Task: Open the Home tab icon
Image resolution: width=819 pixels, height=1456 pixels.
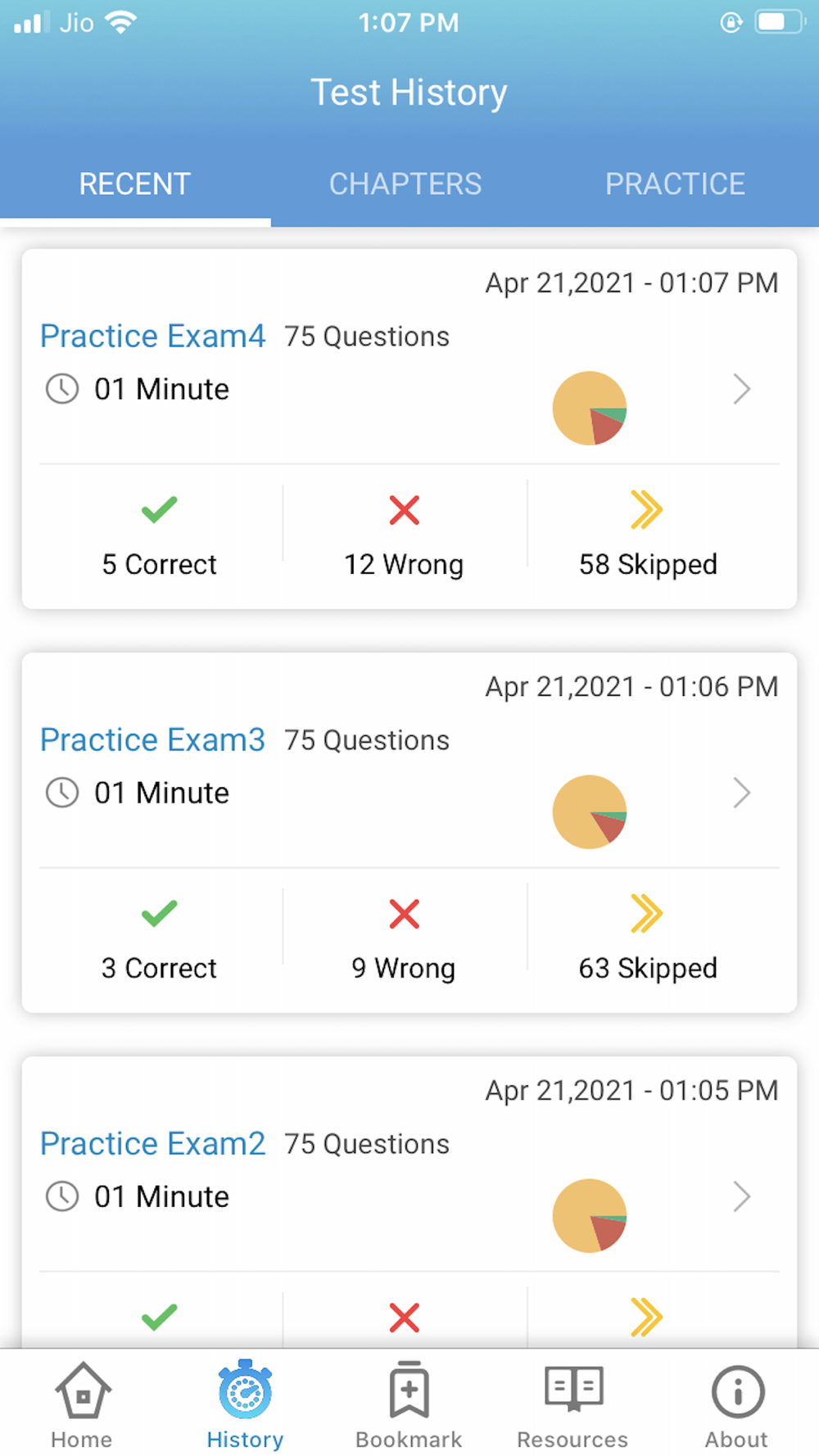Action: click(x=82, y=1391)
